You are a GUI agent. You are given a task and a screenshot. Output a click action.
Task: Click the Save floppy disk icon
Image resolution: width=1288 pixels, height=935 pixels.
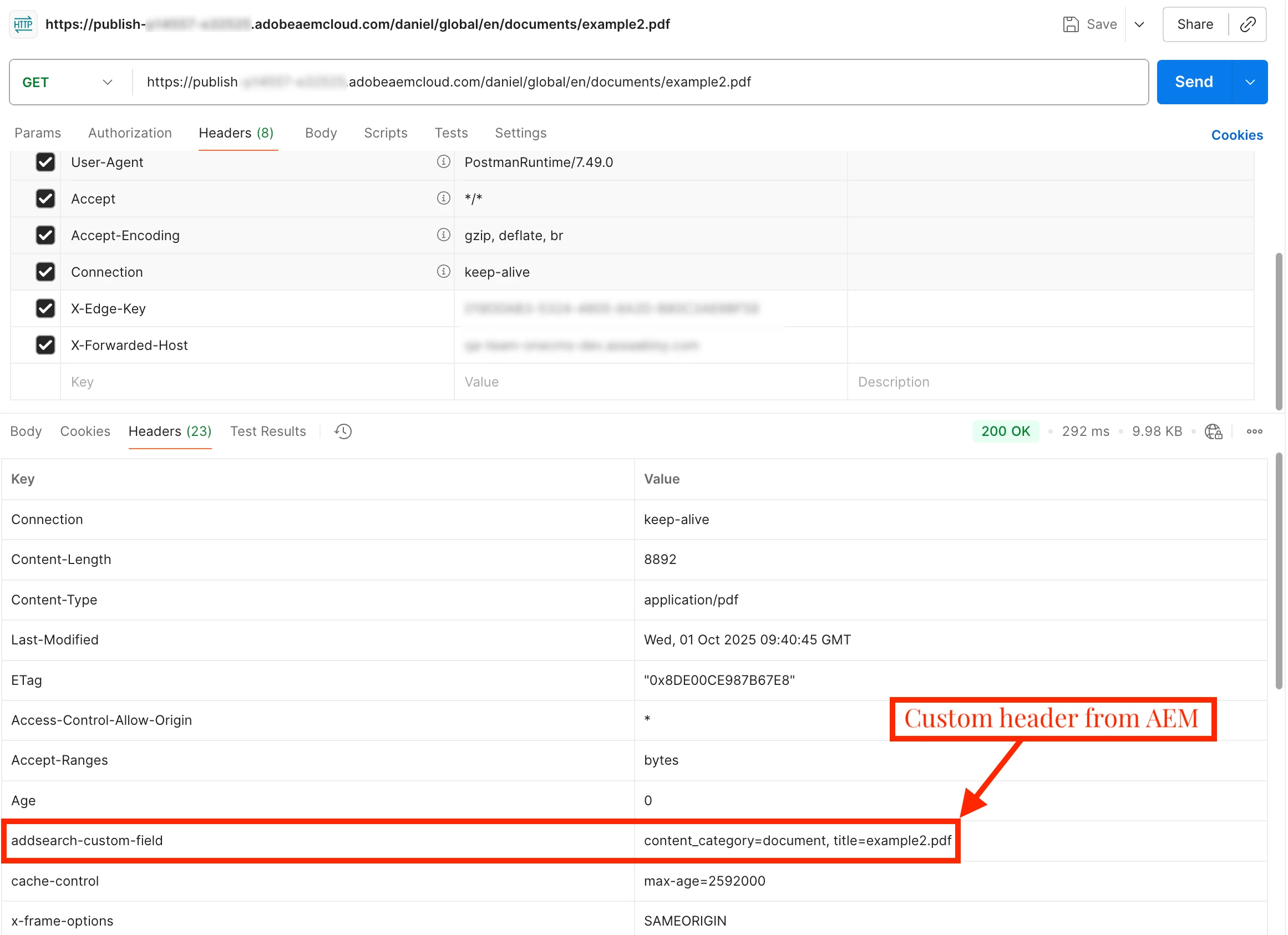pos(1070,24)
